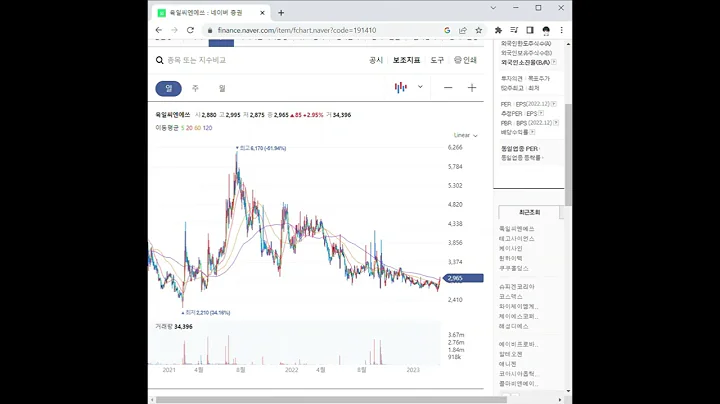Viewport: 720px width, 404px height.
Task: Click the 동일업종 등락률 link
Action: point(521,158)
